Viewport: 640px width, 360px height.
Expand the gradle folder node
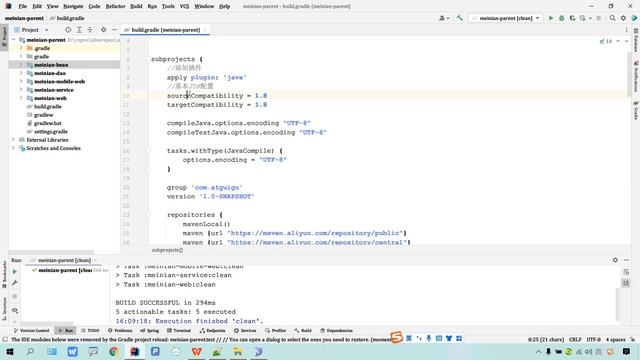21,56
